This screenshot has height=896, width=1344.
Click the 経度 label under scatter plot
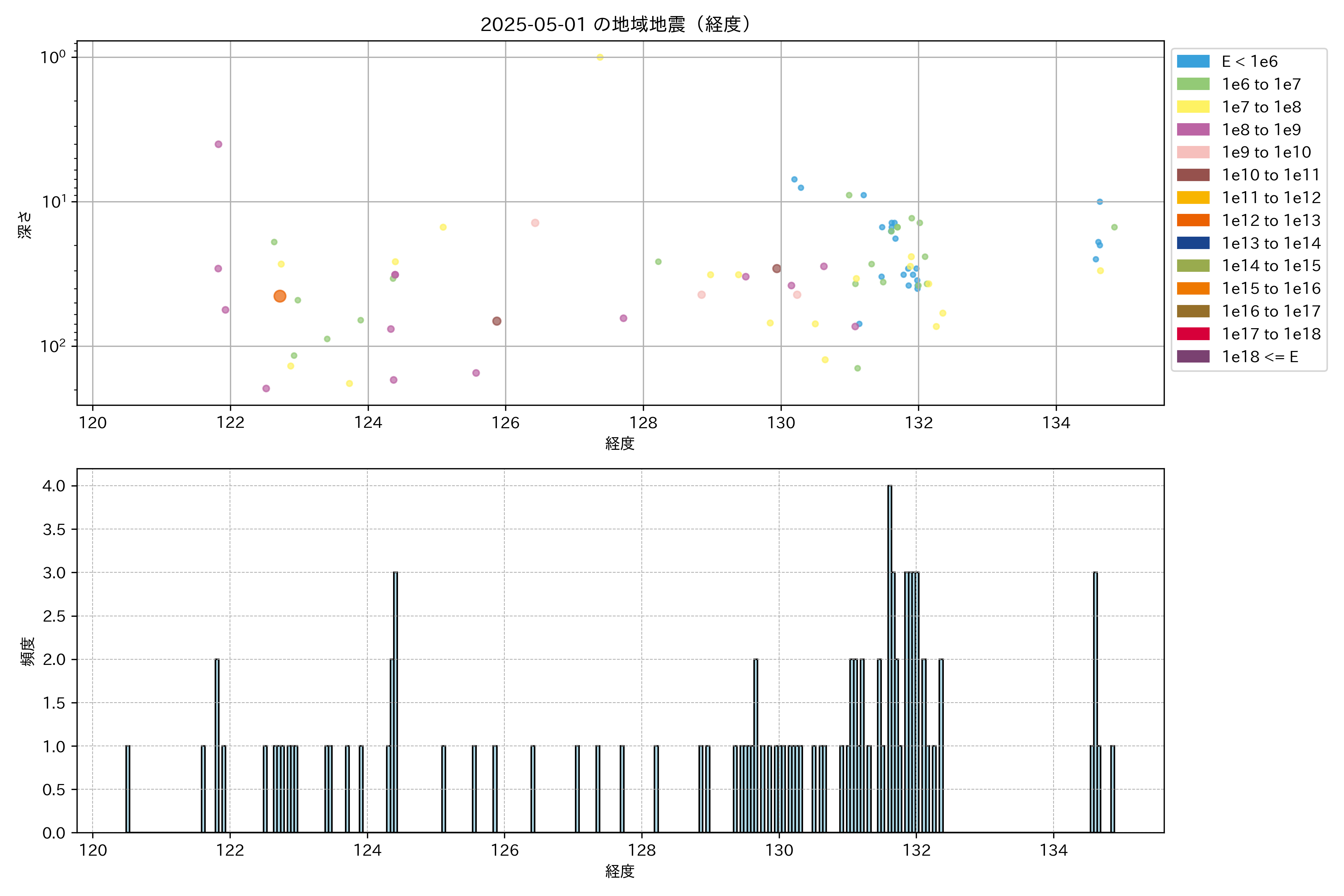620,444
